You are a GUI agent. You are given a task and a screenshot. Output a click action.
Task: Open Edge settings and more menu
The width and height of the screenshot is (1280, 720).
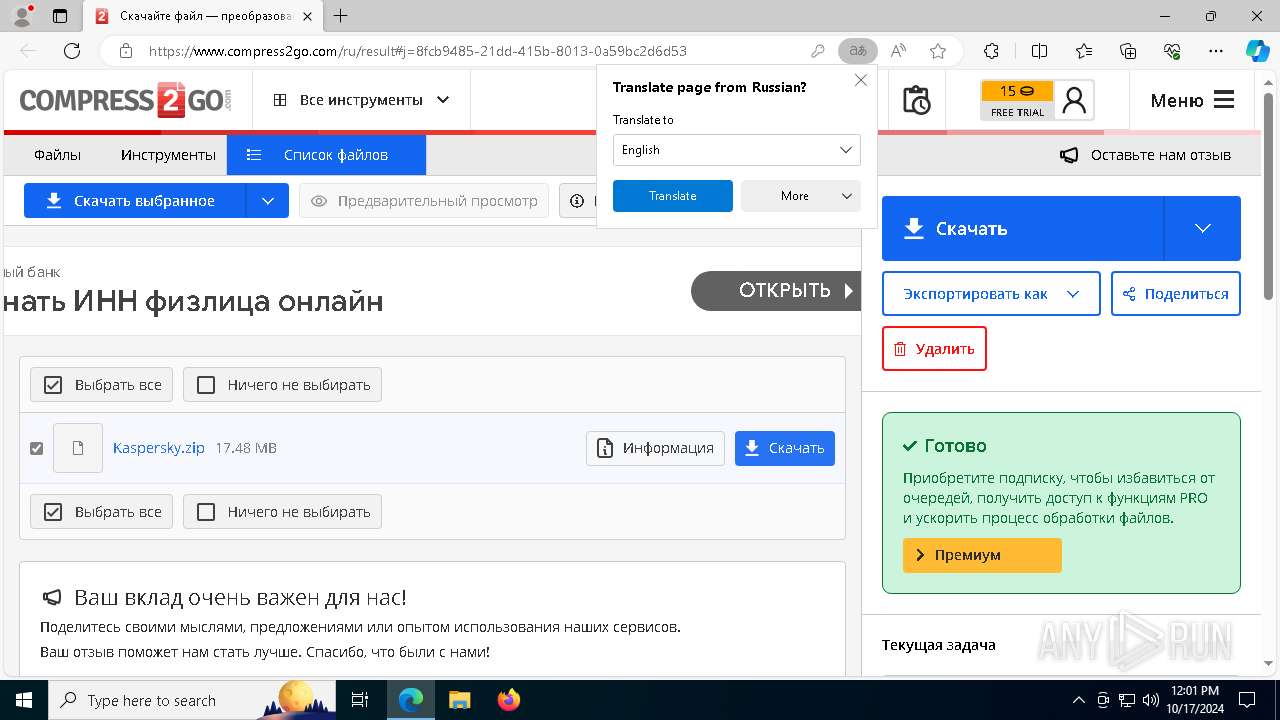pyautogui.click(x=1216, y=51)
